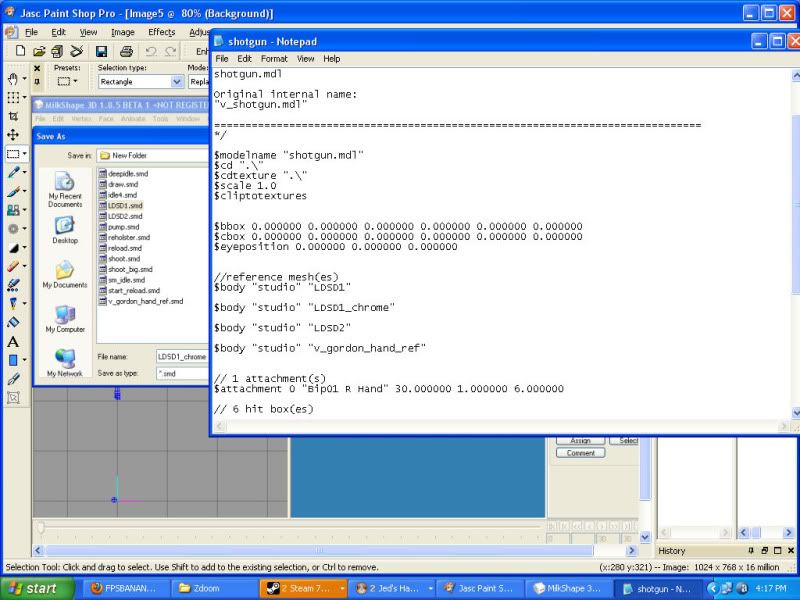Click the scanner Import icon
The width and height of the screenshot is (800, 600).
click(x=77, y=51)
